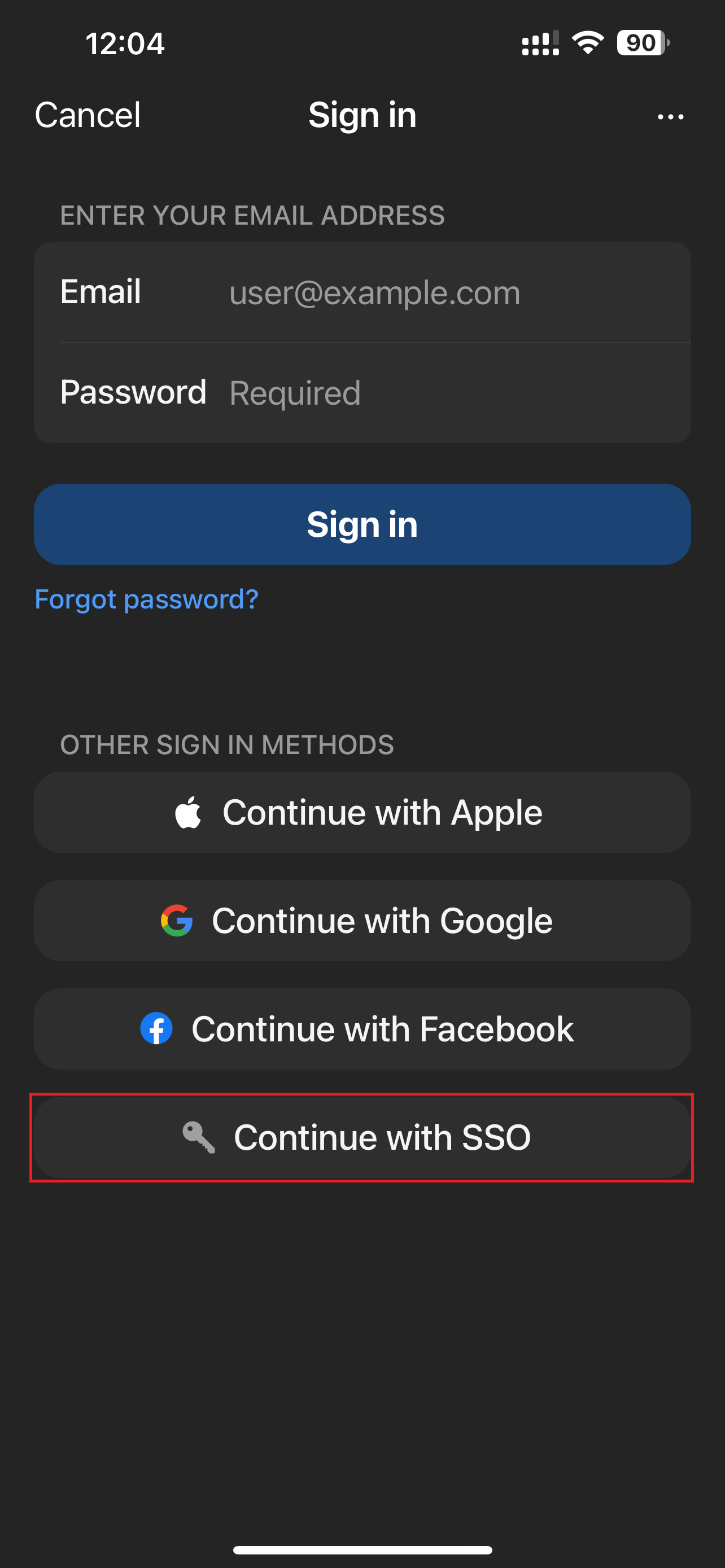Focus the Email address input field
Viewport: 725px width, 1568px height.
click(451, 293)
